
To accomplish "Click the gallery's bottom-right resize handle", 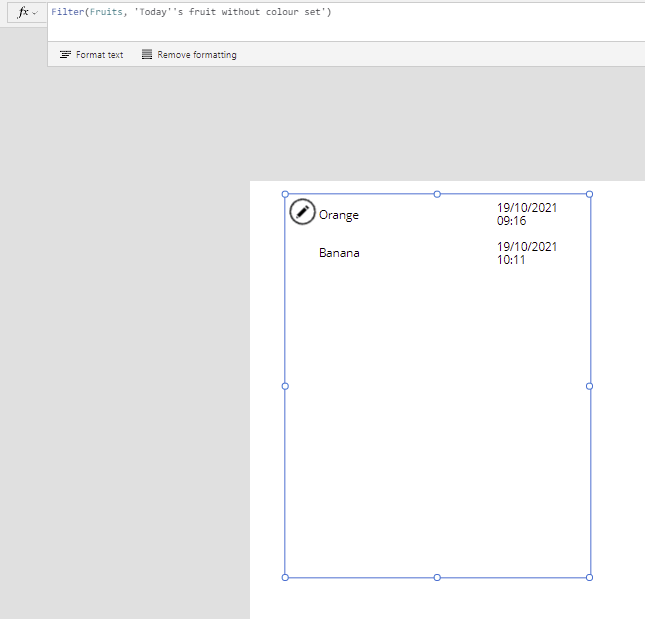I will 589,577.
